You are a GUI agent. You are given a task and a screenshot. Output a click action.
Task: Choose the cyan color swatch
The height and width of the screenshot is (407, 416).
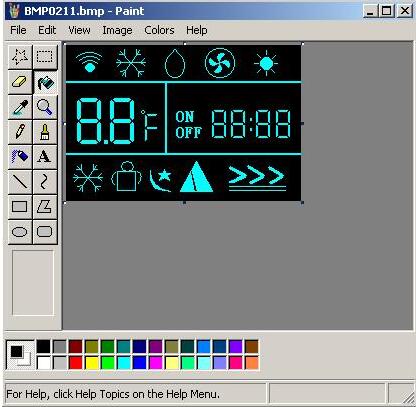[124, 362]
